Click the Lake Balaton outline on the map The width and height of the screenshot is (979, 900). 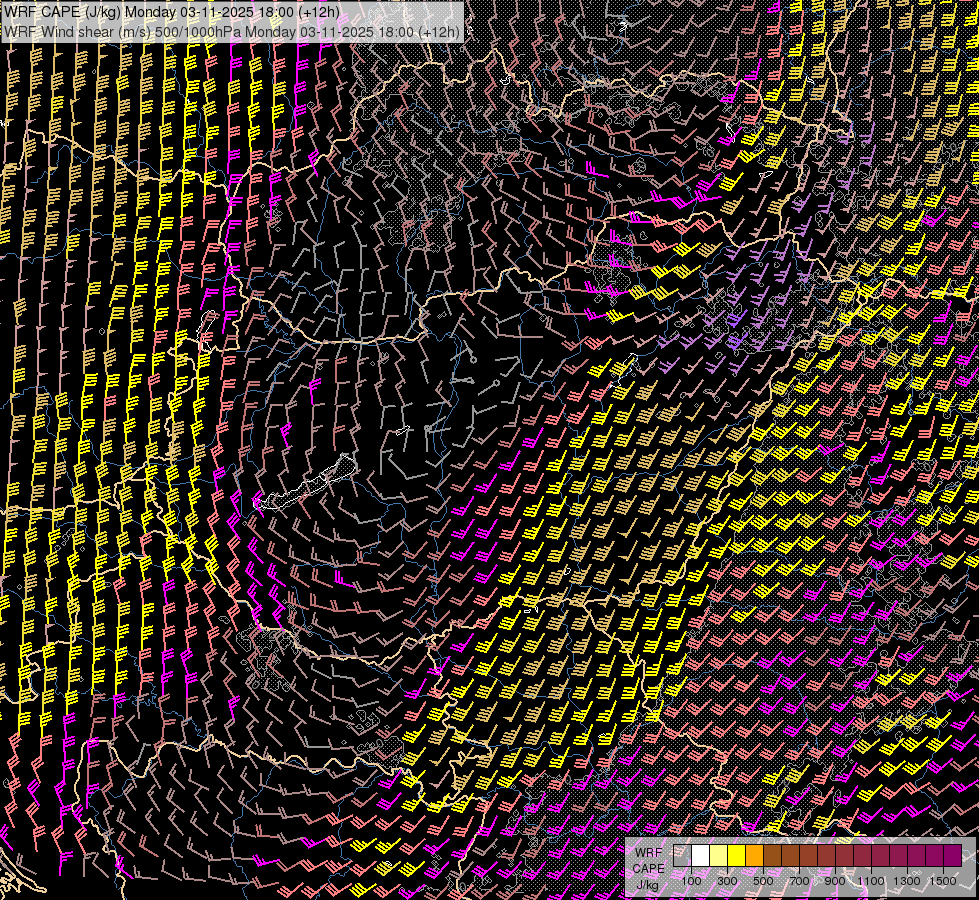pos(312,484)
